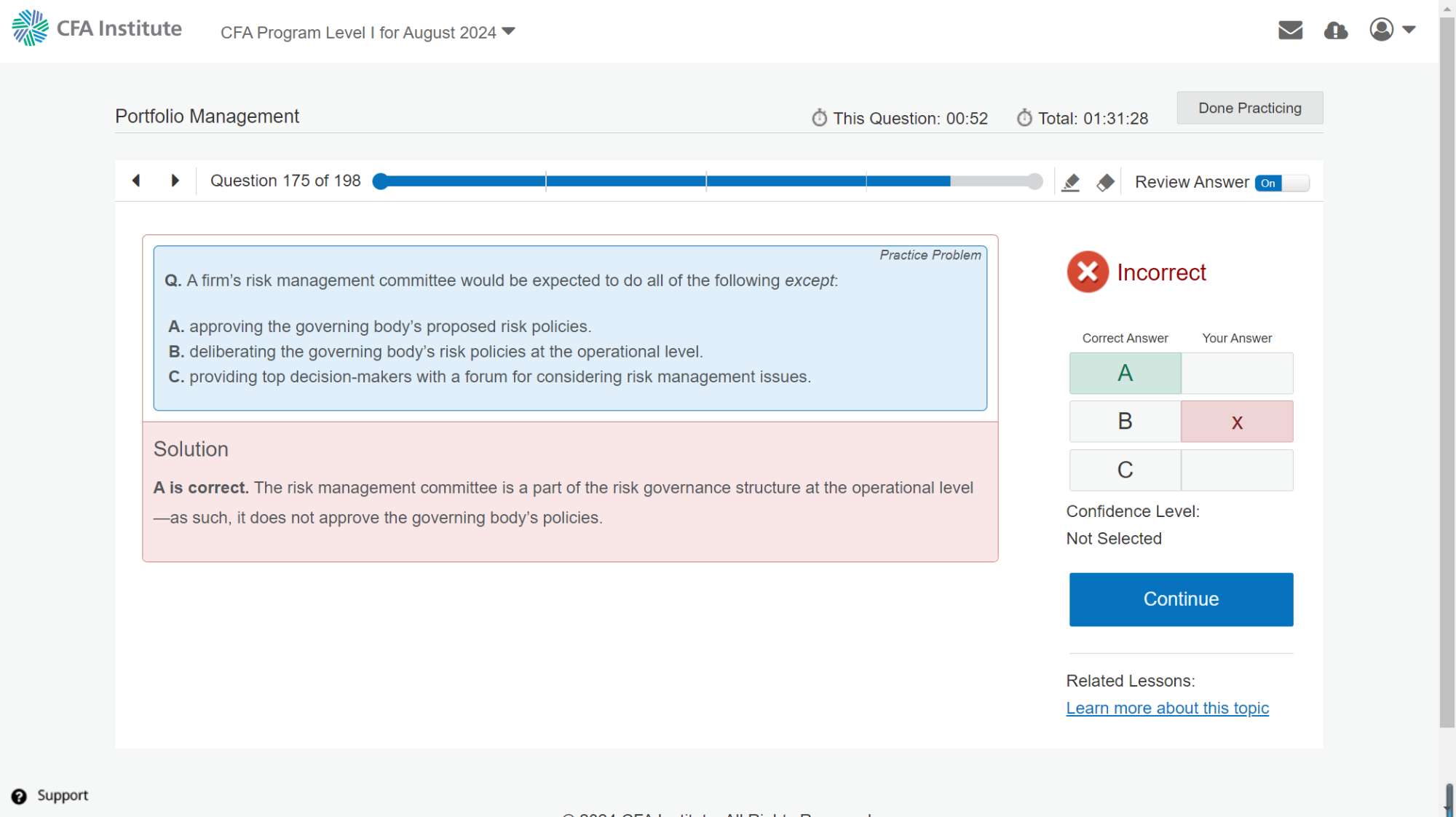This screenshot has height=817, width=1456.
Task: Click the question progress slider handle at end
Action: [x=1034, y=181]
